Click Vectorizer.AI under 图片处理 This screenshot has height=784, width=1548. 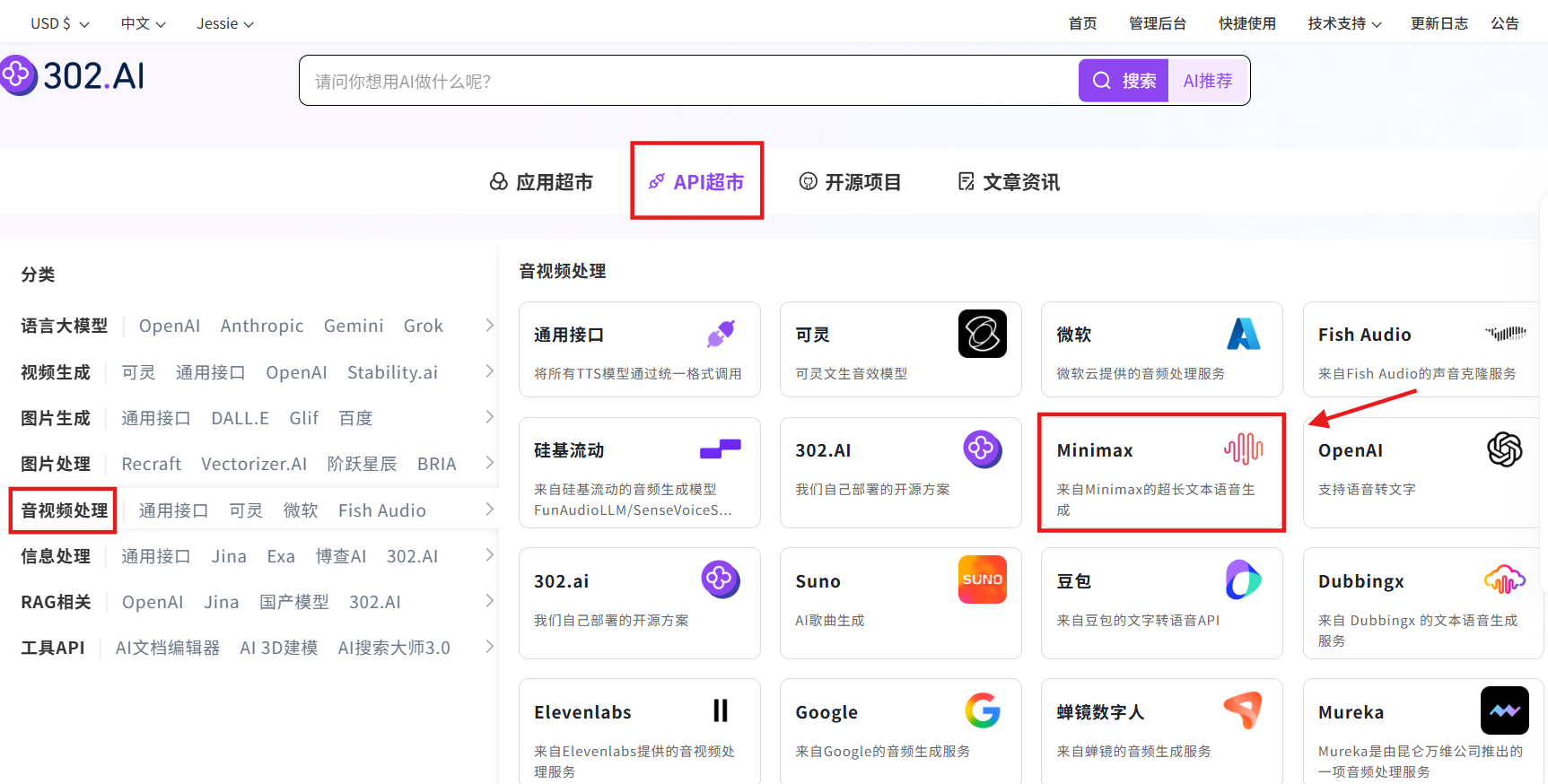[x=254, y=464]
